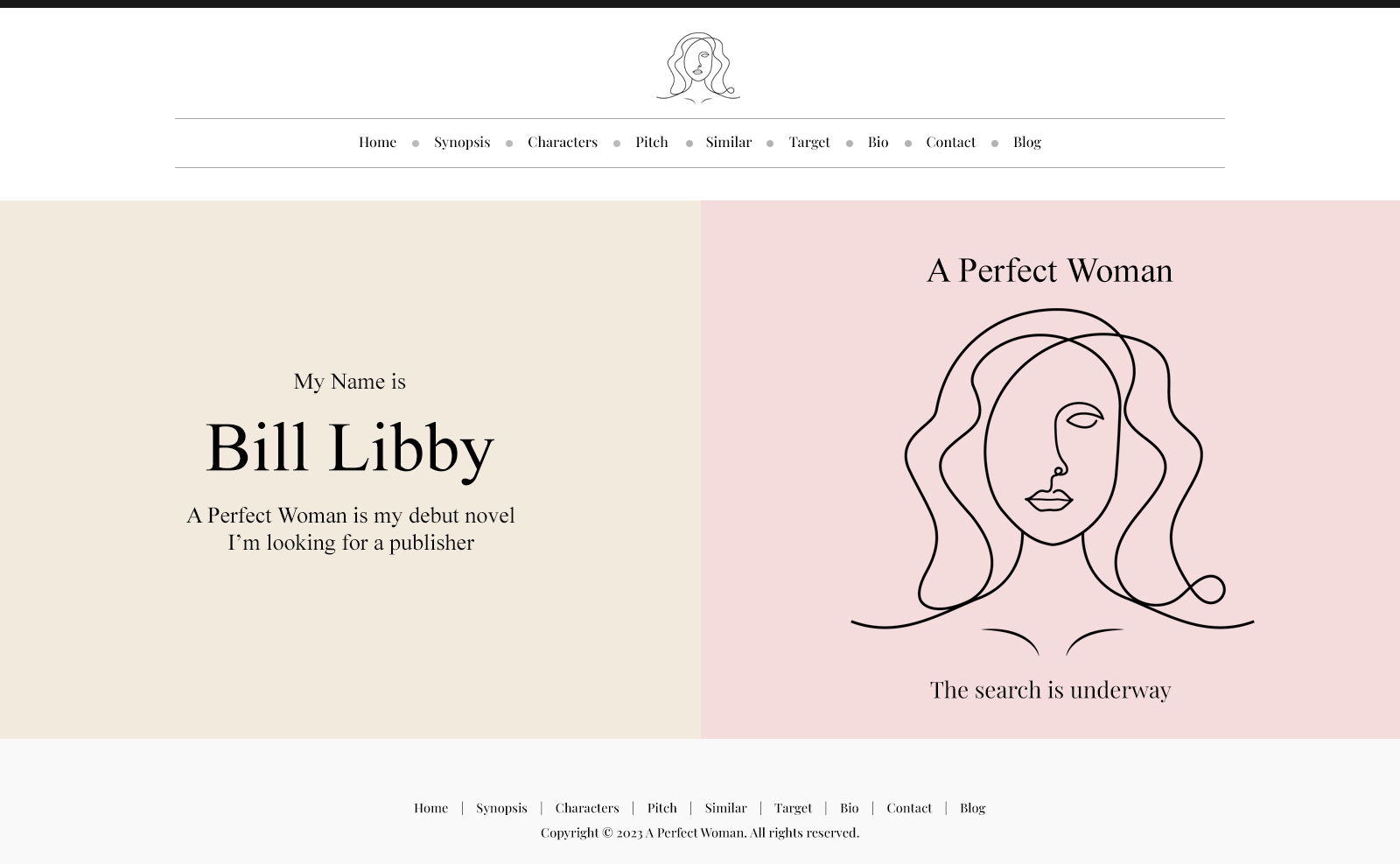
Task: Go to Bio via footer link
Action: tap(849, 808)
